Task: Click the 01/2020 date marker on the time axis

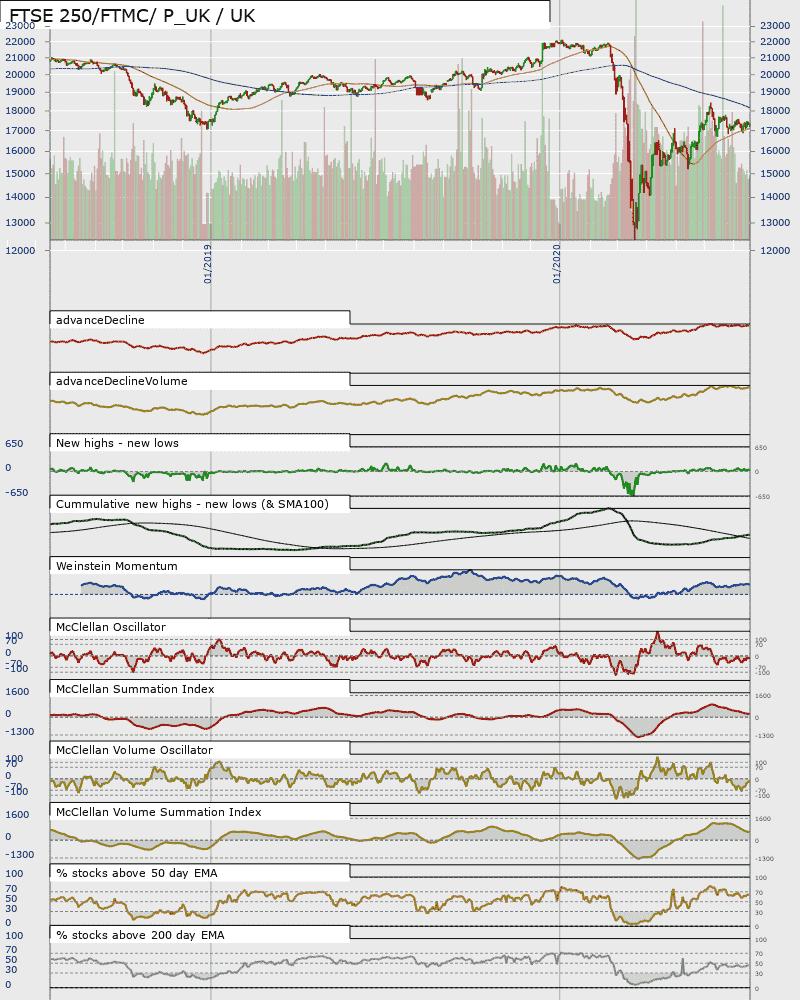Action: [x=557, y=263]
